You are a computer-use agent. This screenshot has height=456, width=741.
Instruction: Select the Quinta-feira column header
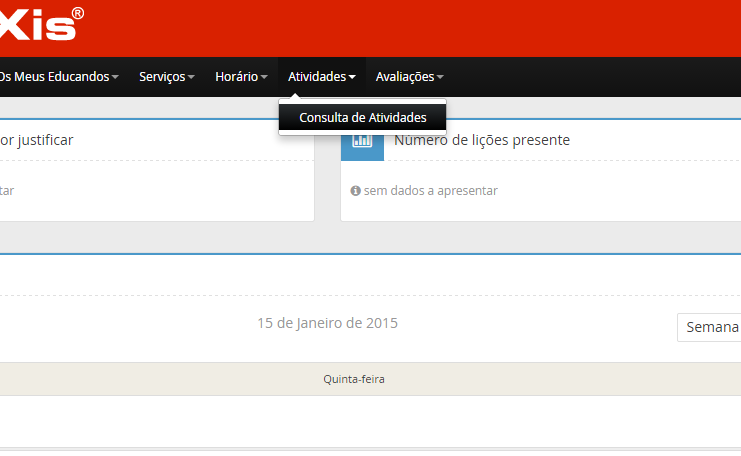(353, 379)
